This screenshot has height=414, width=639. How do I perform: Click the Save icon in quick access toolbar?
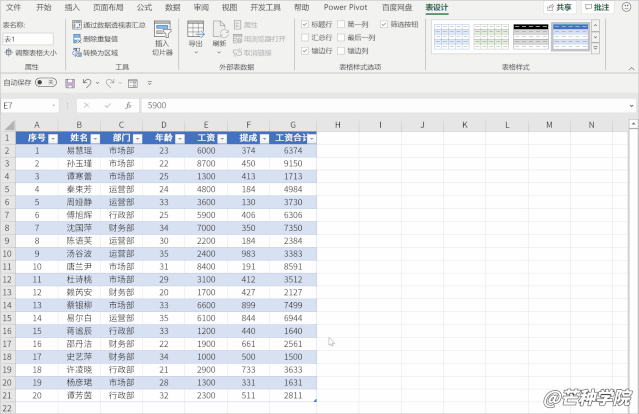pyautogui.click(x=70, y=83)
